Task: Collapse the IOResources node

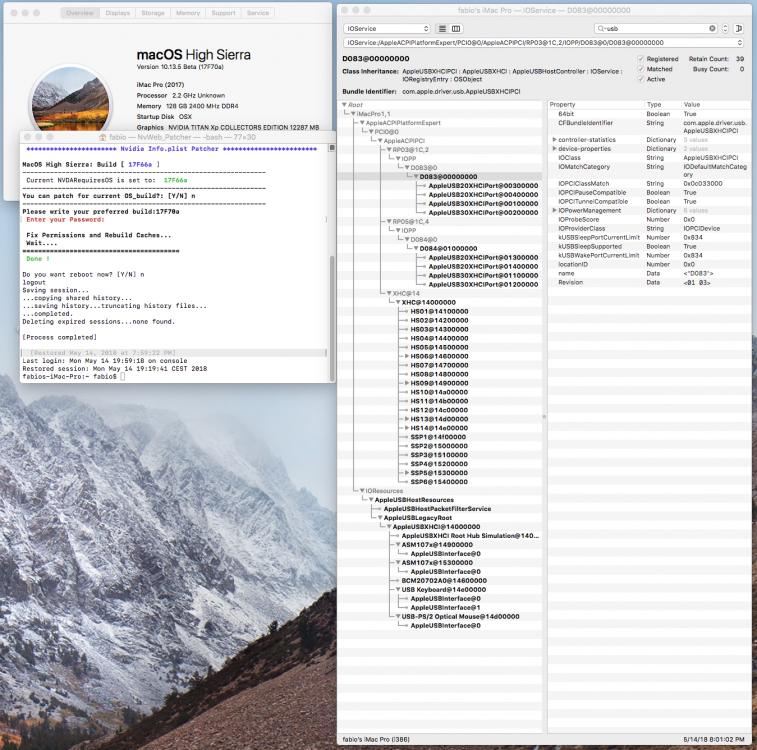Action: pos(362,491)
